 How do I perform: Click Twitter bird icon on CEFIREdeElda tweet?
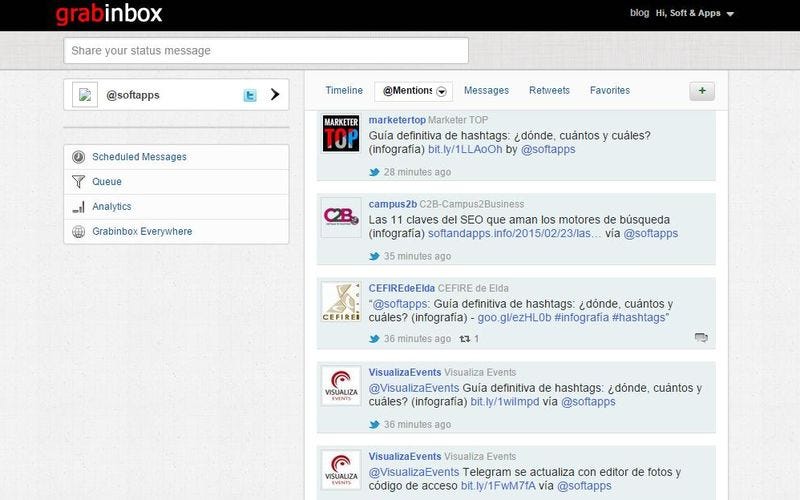point(374,339)
